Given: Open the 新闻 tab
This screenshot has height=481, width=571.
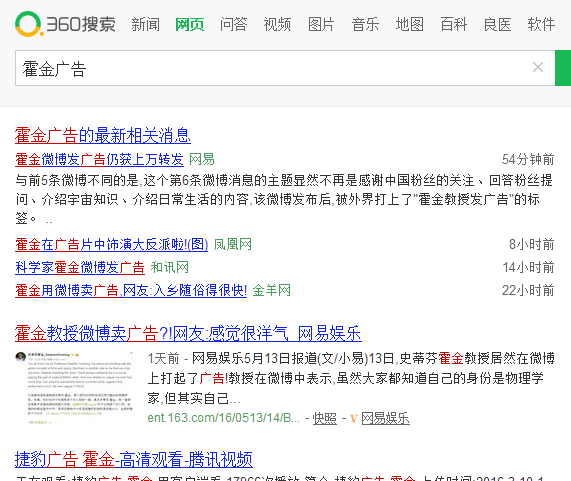Looking at the screenshot, I should [146, 25].
